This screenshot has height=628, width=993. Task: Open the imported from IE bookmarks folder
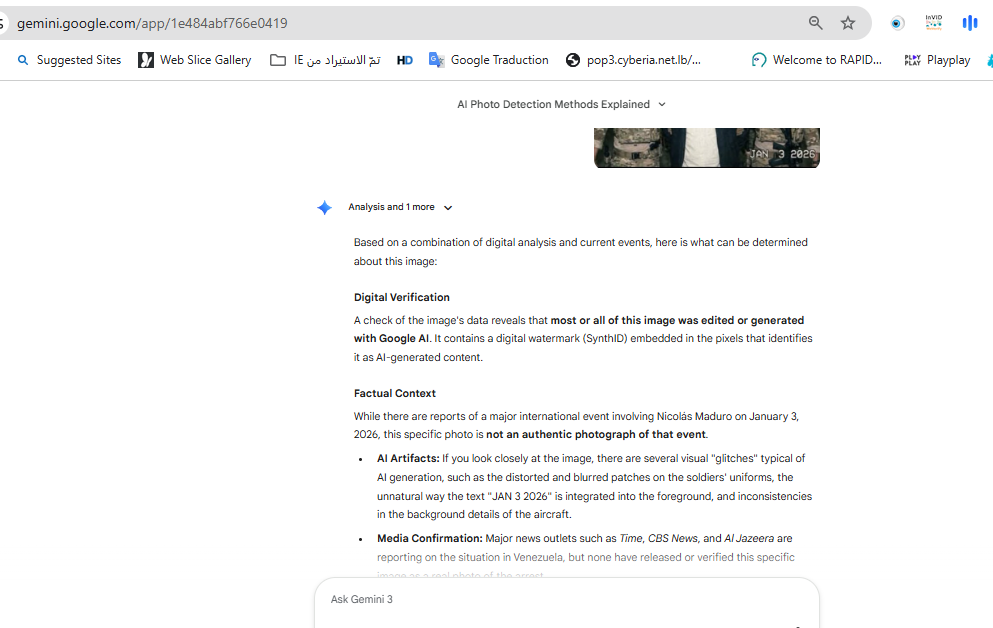(325, 60)
